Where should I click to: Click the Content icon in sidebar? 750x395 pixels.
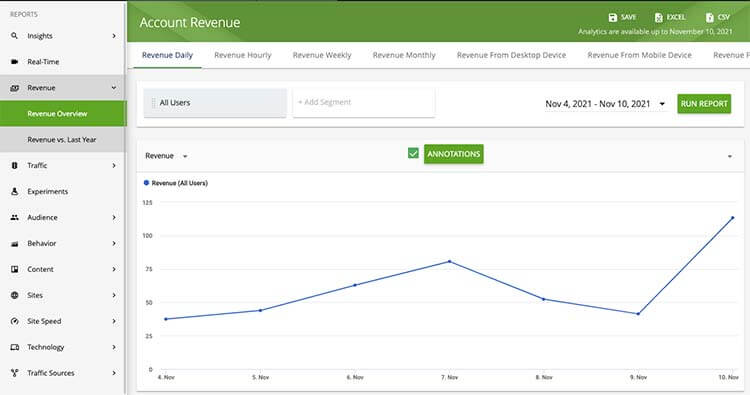(x=15, y=269)
